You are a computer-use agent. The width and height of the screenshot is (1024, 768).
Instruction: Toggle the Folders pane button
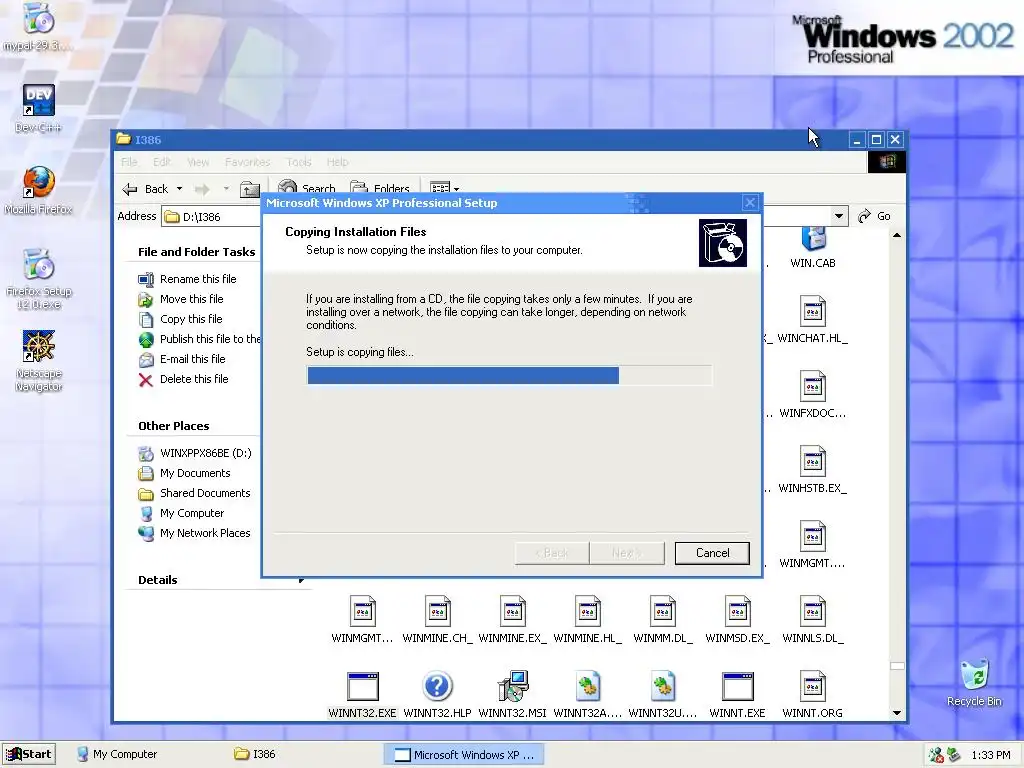[x=380, y=189]
